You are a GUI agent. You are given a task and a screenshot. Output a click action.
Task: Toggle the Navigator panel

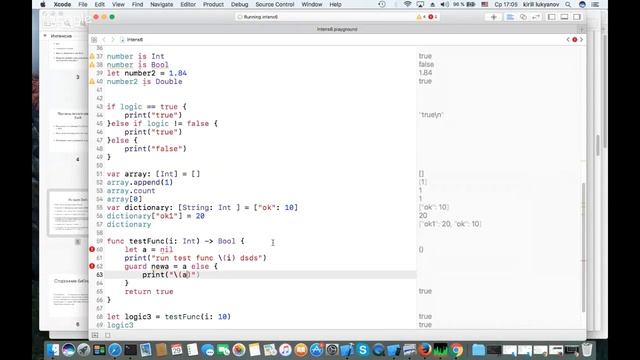551,17
